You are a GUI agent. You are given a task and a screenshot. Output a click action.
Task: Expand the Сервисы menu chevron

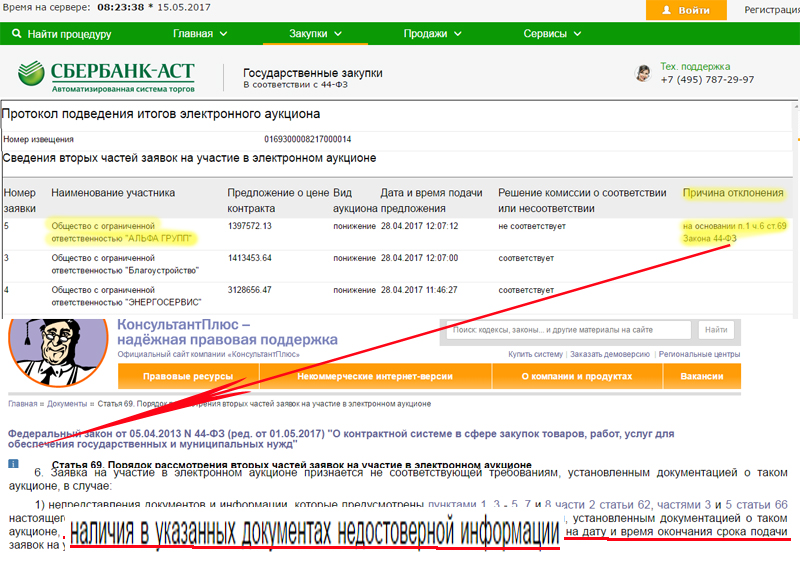click(578, 34)
